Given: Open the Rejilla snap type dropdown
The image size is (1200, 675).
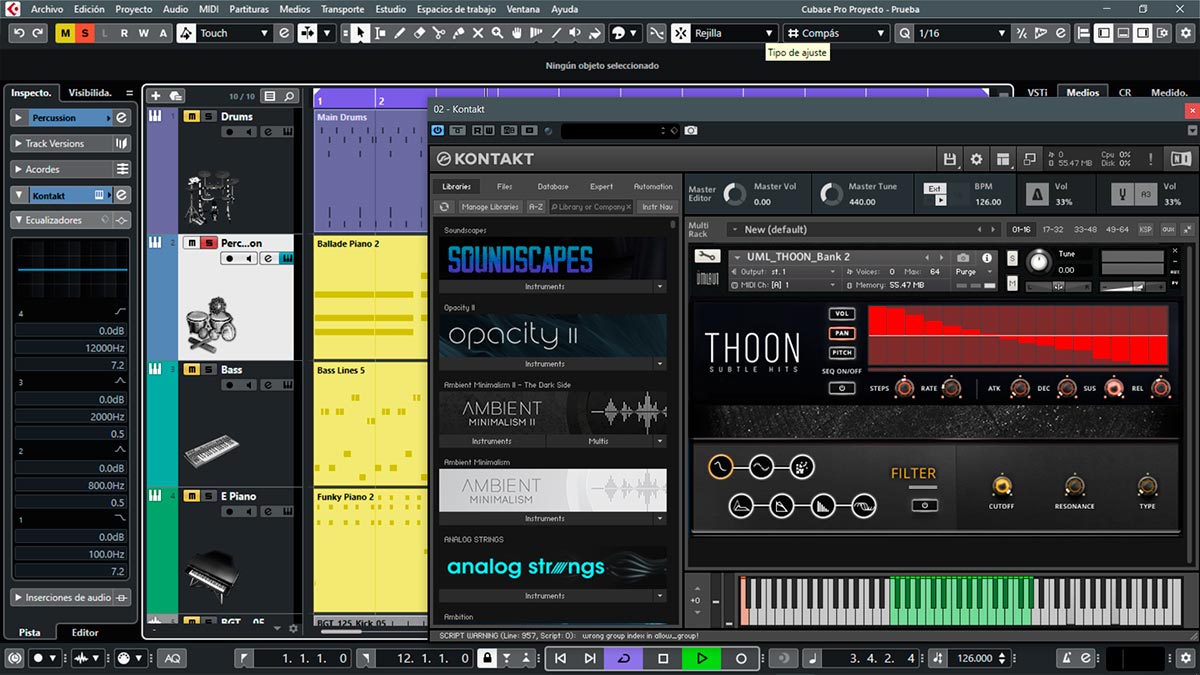Looking at the screenshot, I should [735, 33].
